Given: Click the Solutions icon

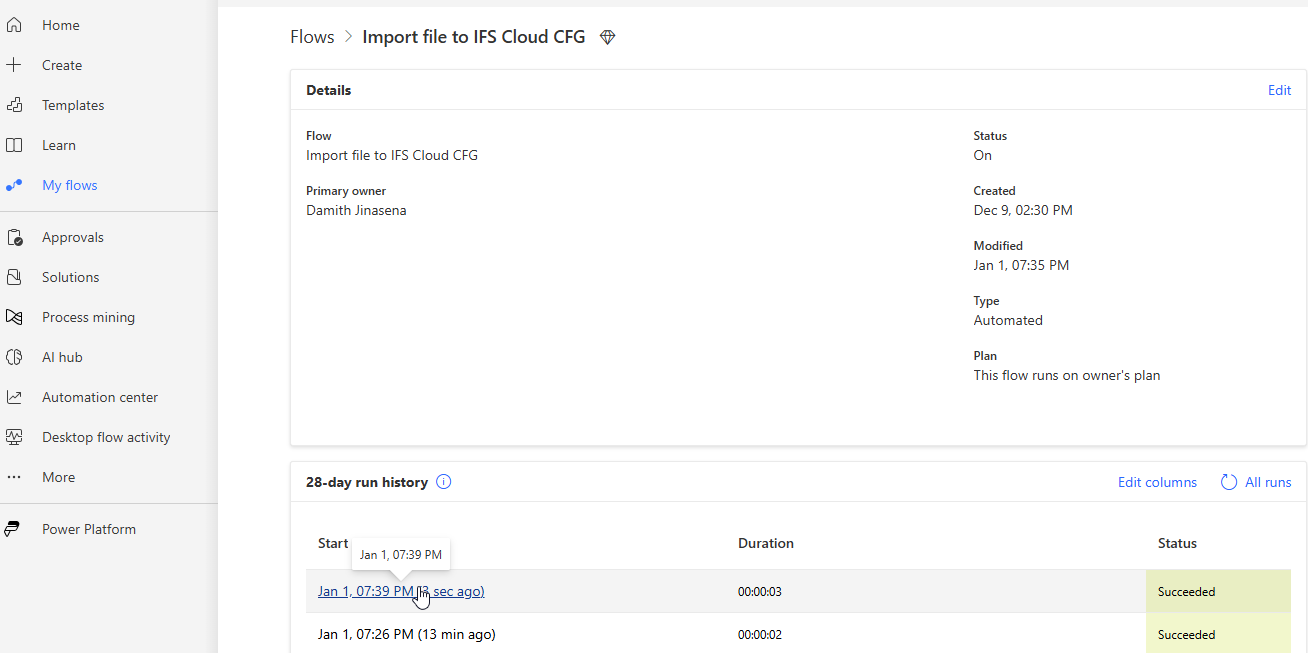Looking at the screenshot, I should [x=14, y=277].
